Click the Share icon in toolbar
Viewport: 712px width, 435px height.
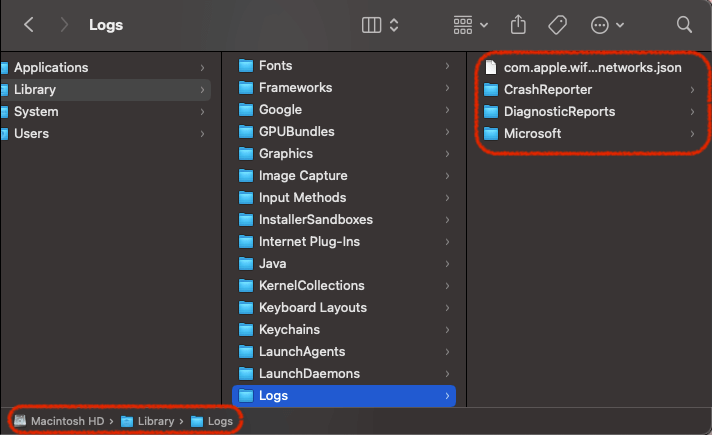click(x=518, y=24)
